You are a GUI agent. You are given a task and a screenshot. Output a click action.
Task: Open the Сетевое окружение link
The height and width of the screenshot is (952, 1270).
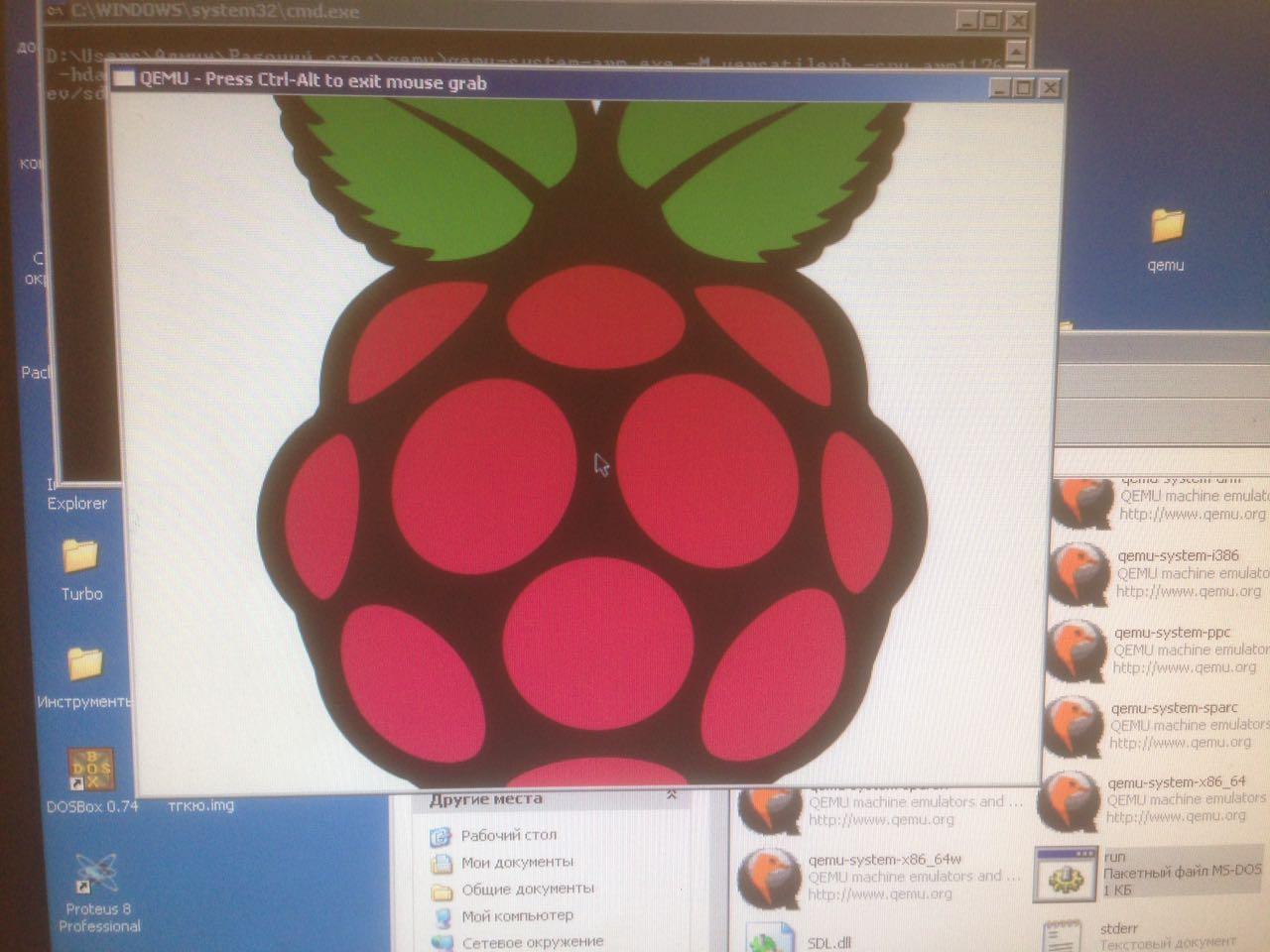pyautogui.click(x=533, y=942)
